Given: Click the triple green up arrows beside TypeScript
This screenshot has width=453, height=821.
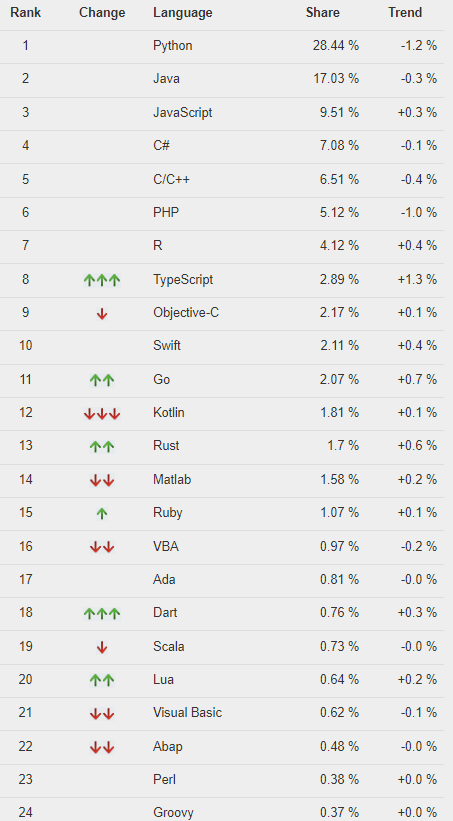Looking at the screenshot, I should 102,280.
